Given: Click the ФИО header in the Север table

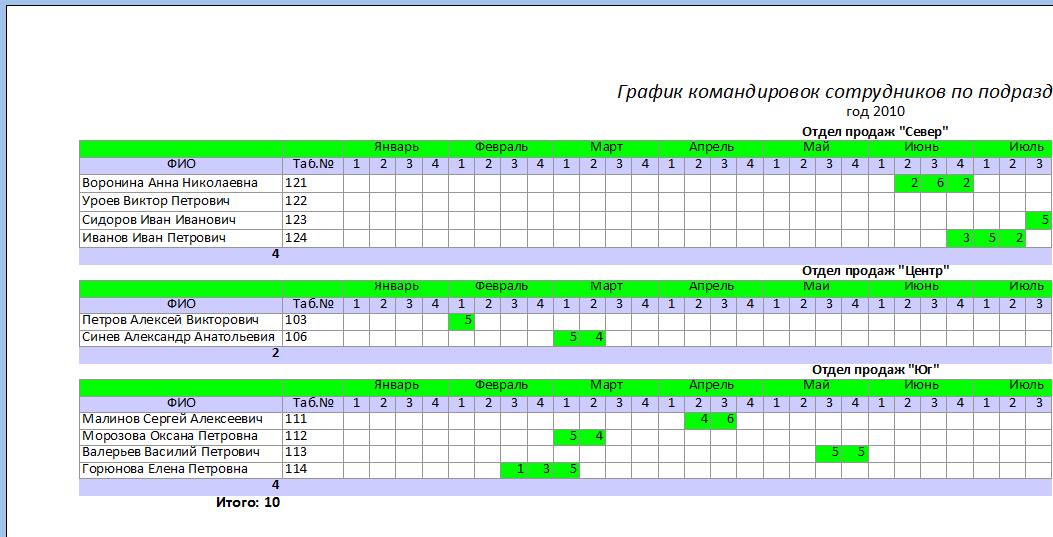Looking at the screenshot, I should tap(181, 164).
